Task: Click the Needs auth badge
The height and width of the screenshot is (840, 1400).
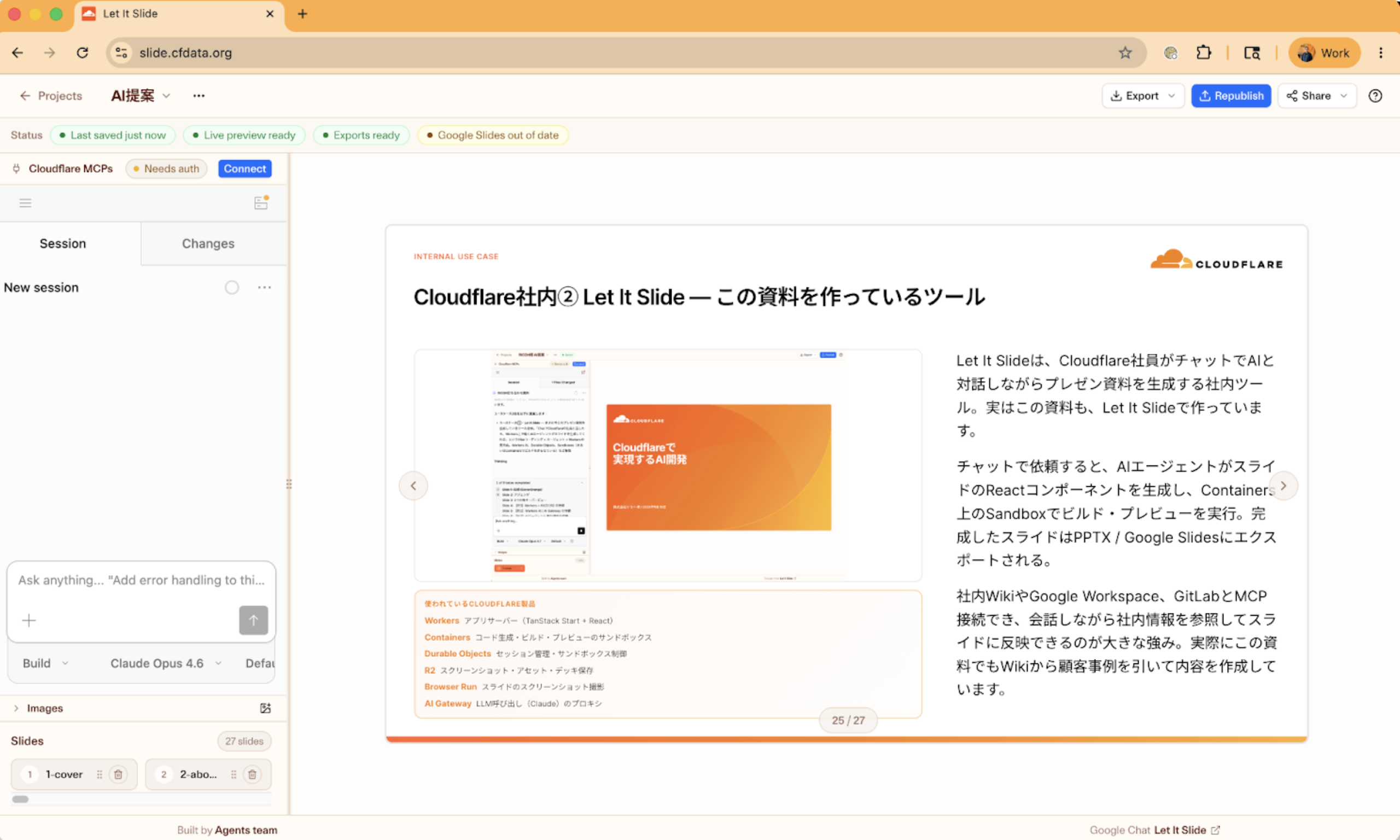Action: point(166,168)
